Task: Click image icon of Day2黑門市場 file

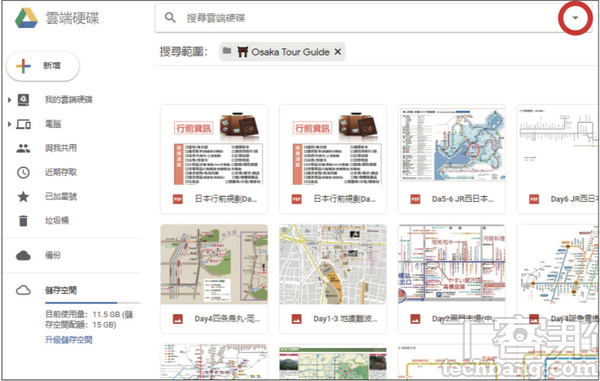Action: [415, 319]
